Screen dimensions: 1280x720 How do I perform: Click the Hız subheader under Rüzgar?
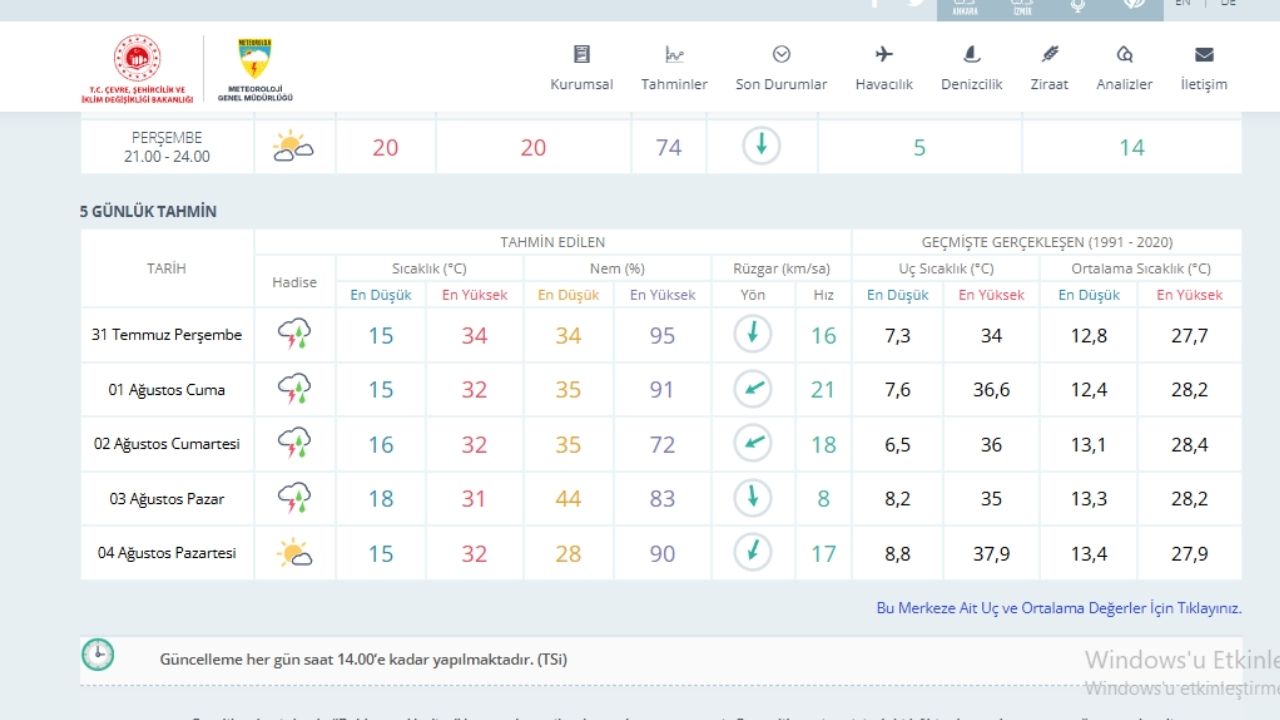tap(823, 295)
